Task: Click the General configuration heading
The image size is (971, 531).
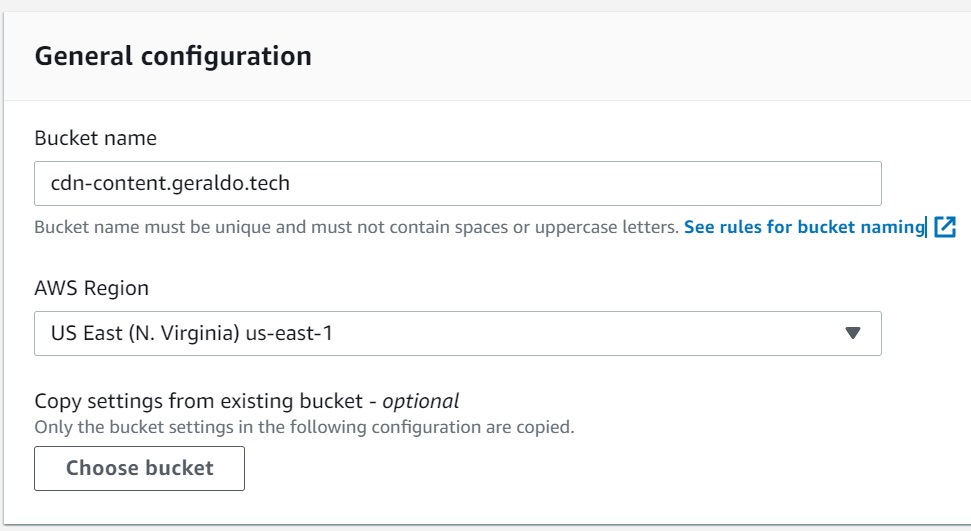Action: [x=173, y=56]
